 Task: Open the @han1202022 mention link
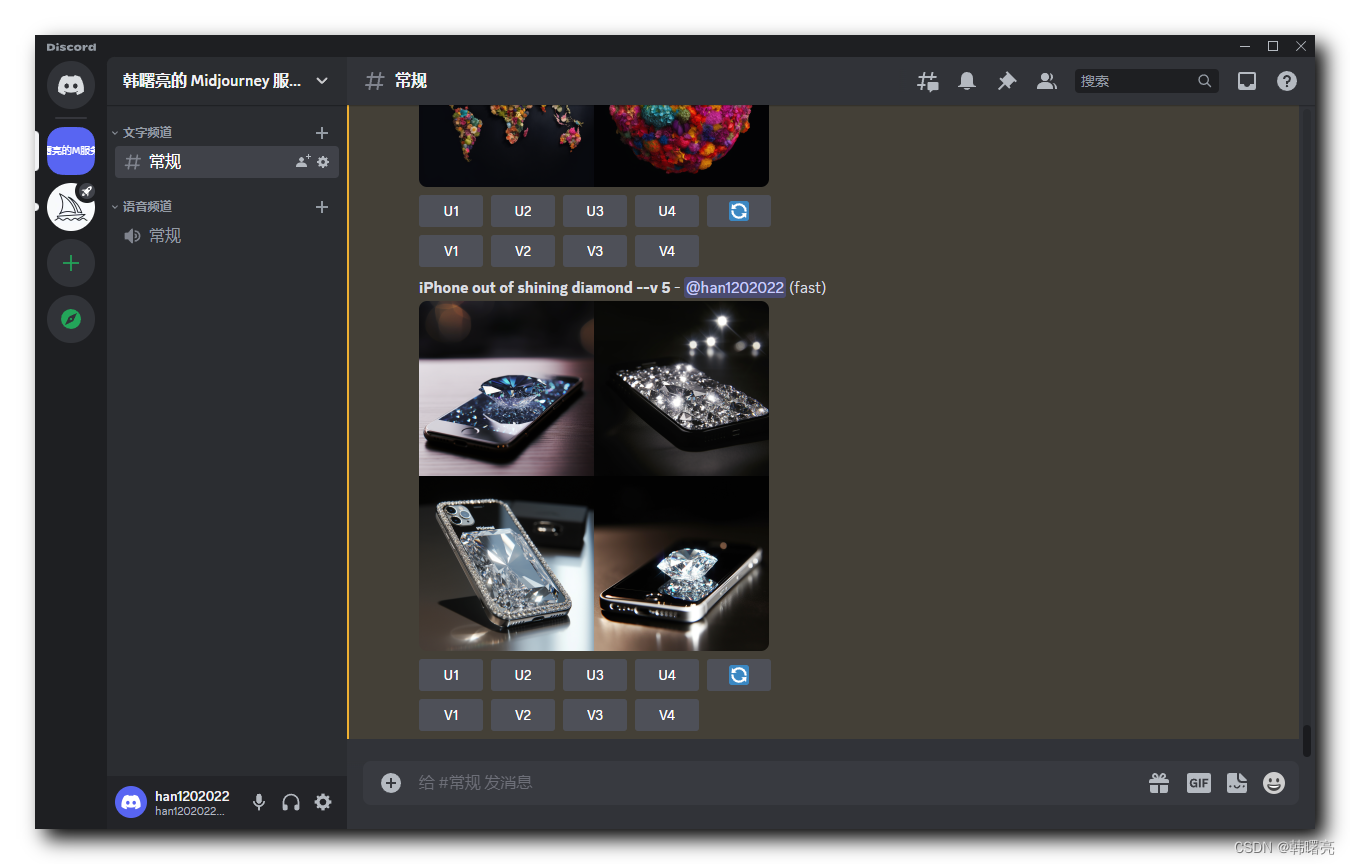735,288
